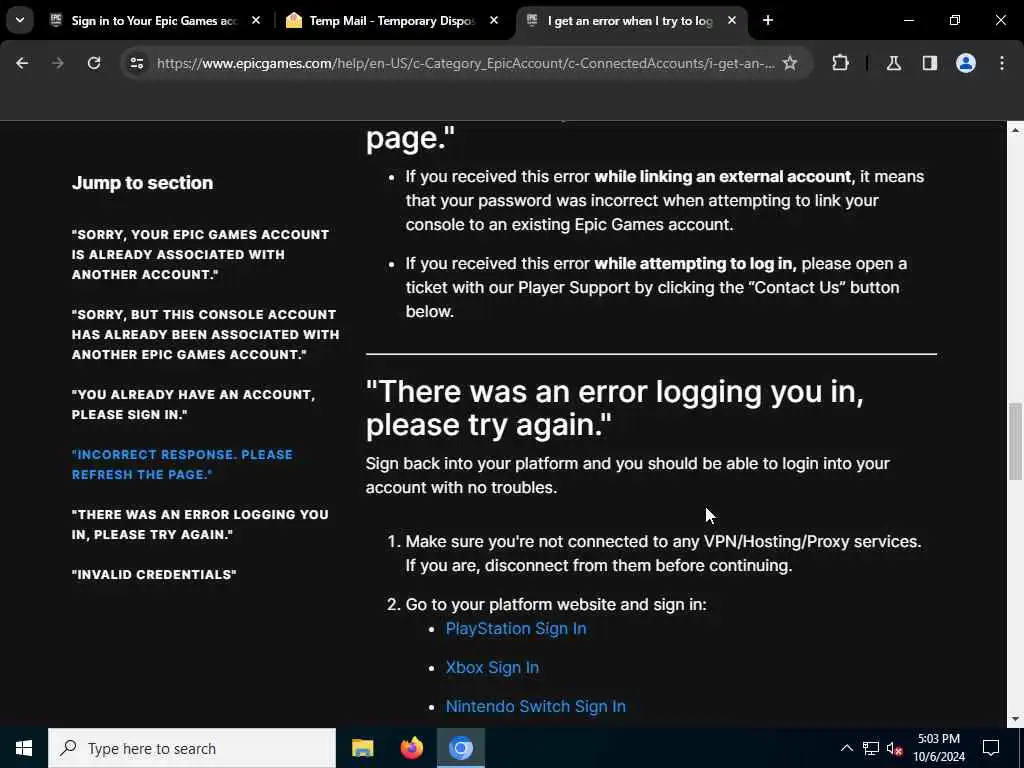Screen dimensions: 1024x768
Task: Go back to the previous page
Action: tap(22, 63)
